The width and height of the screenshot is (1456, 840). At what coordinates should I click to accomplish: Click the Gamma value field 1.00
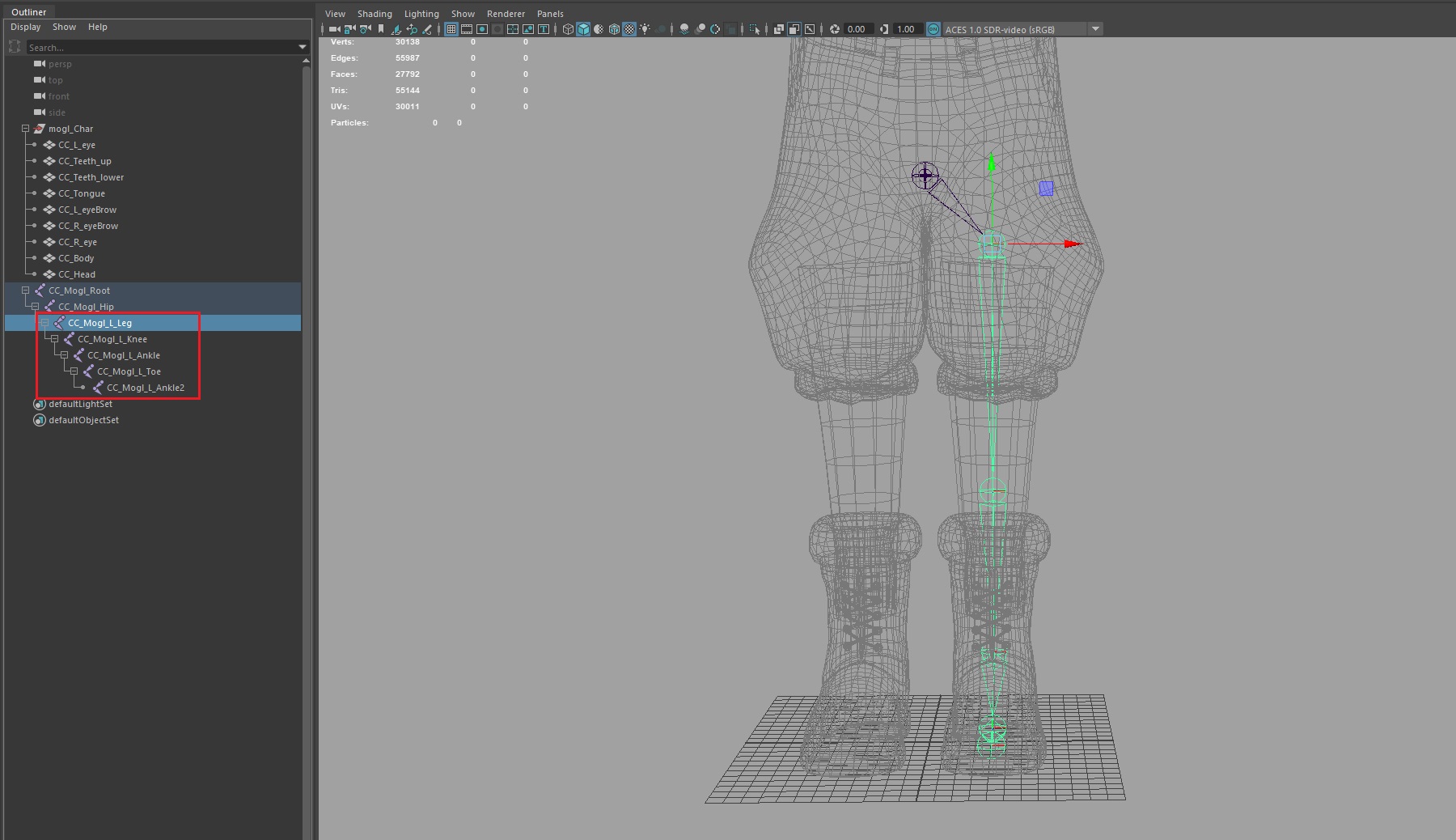click(907, 29)
